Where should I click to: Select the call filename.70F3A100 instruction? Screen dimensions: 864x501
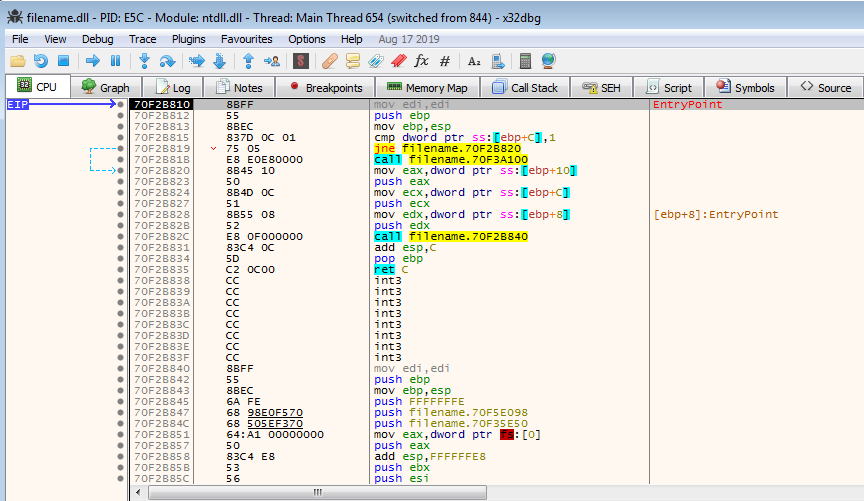click(450, 159)
